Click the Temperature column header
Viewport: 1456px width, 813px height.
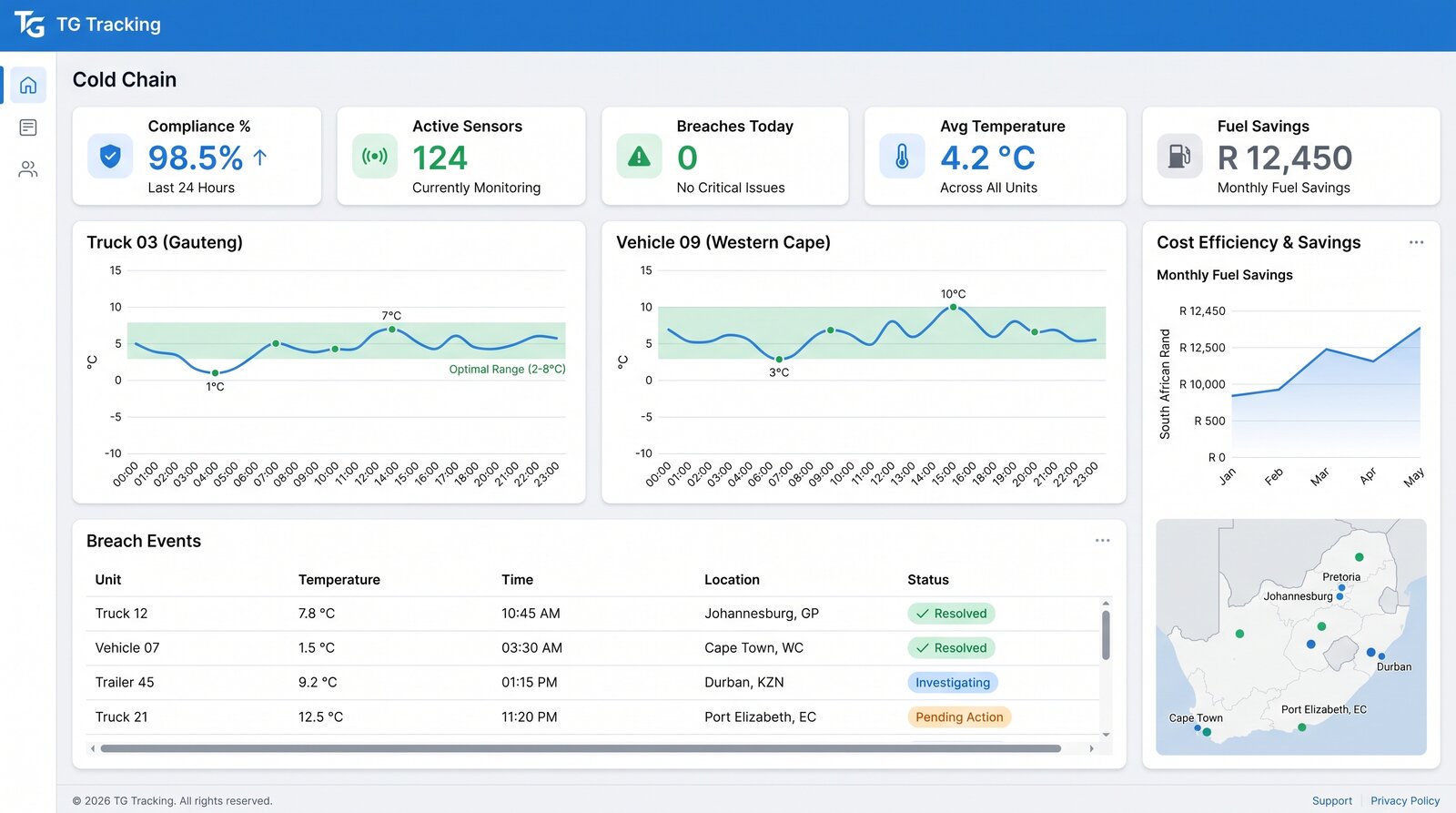[339, 580]
